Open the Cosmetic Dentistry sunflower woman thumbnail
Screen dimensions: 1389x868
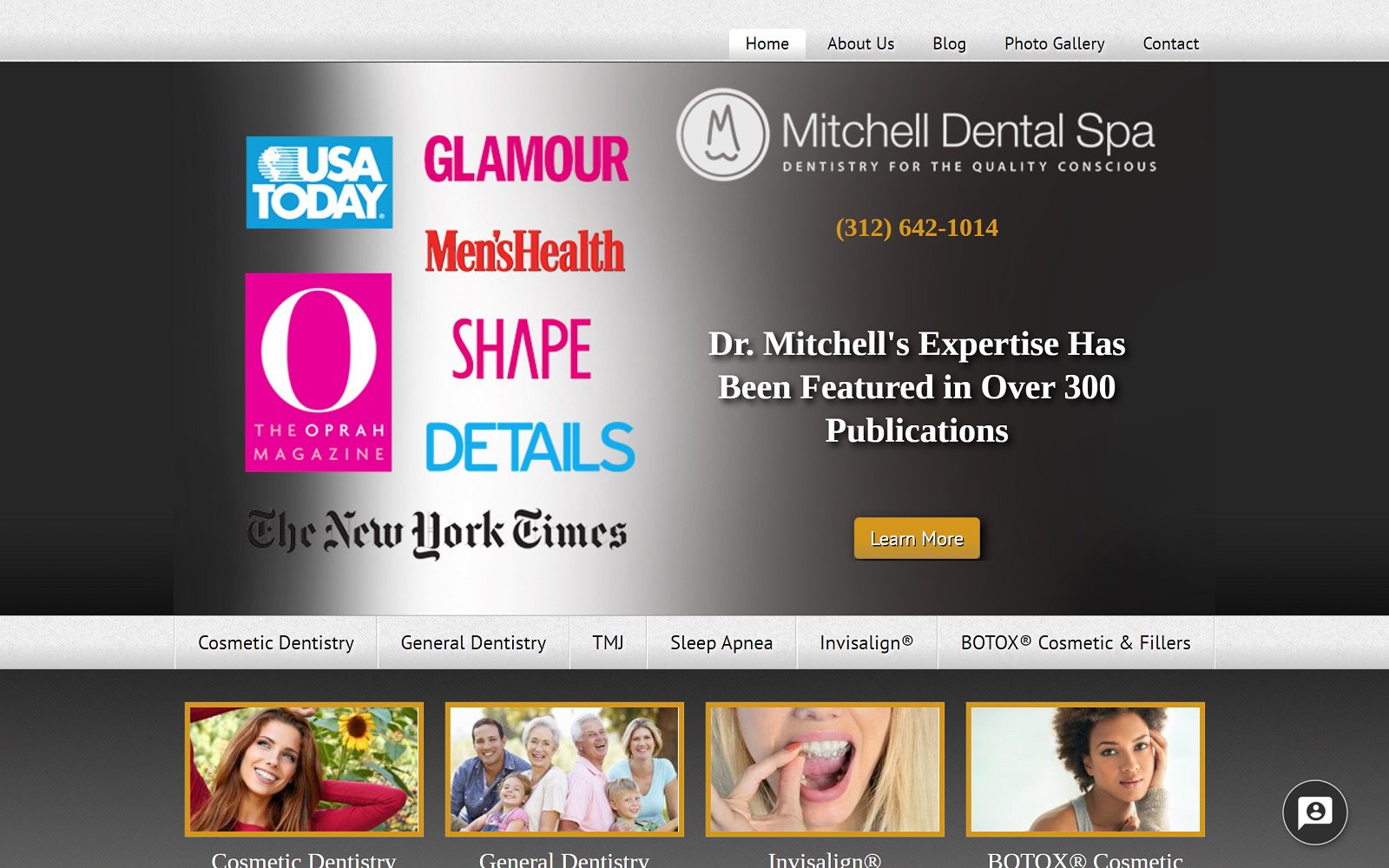pyautogui.click(x=304, y=769)
